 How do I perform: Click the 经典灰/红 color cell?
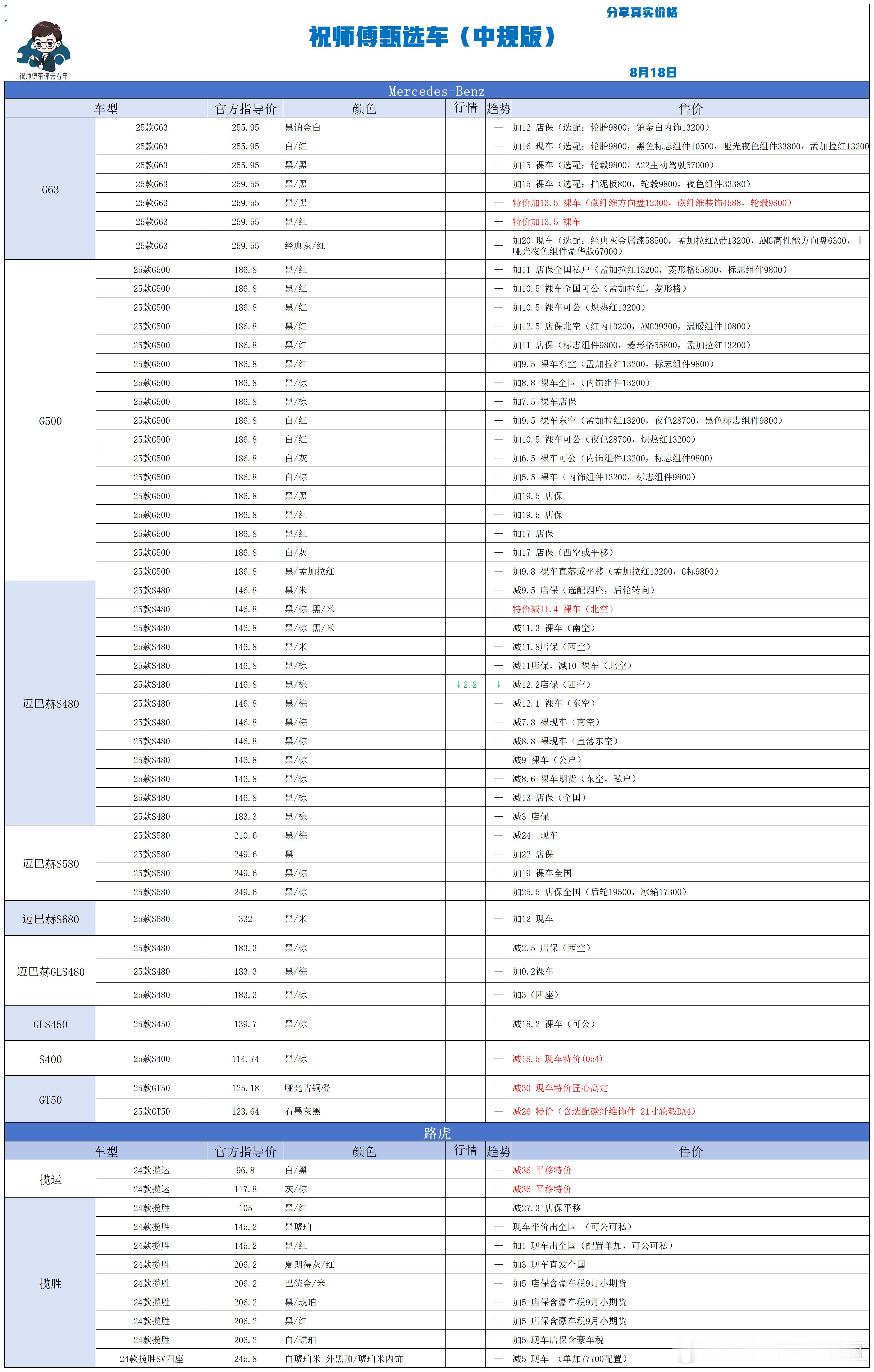click(364, 245)
